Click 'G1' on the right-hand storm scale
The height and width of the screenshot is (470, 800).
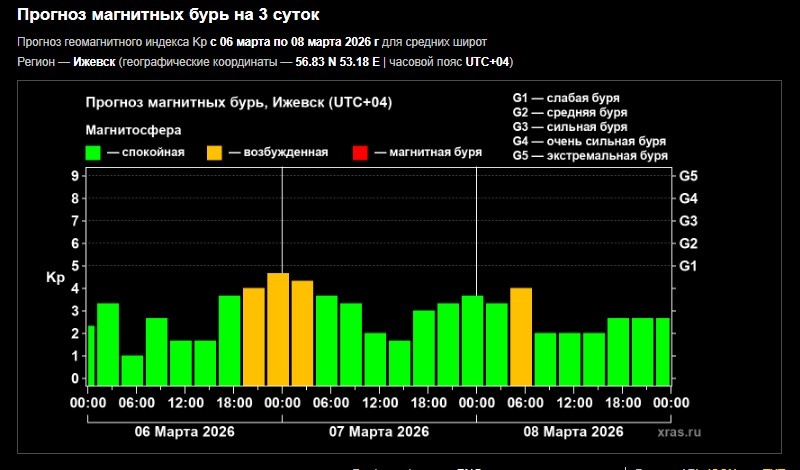(688, 266)
